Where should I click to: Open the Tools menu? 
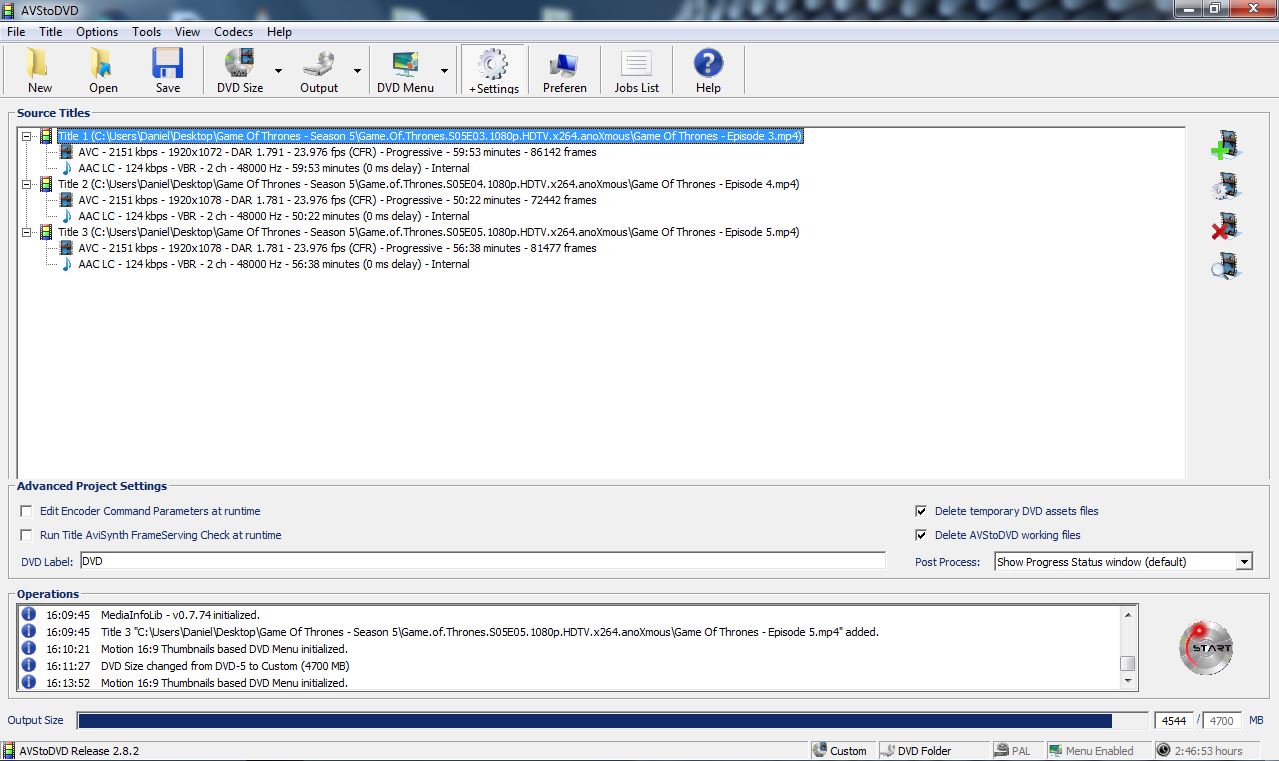pyautogui.click(x=146, y=32)
